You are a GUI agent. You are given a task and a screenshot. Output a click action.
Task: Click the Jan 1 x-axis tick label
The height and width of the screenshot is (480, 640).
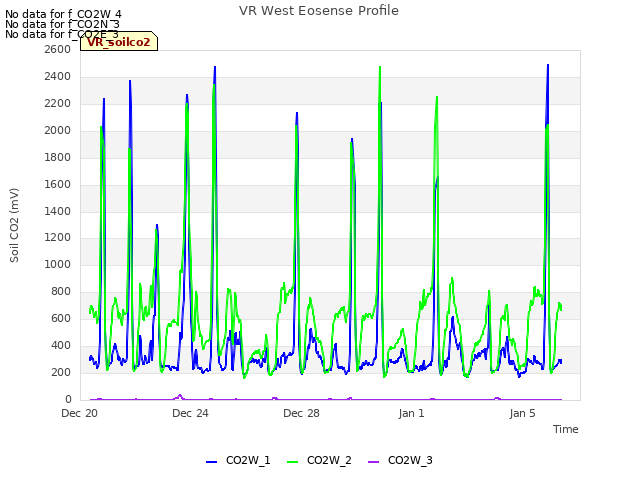click(411, 413)
